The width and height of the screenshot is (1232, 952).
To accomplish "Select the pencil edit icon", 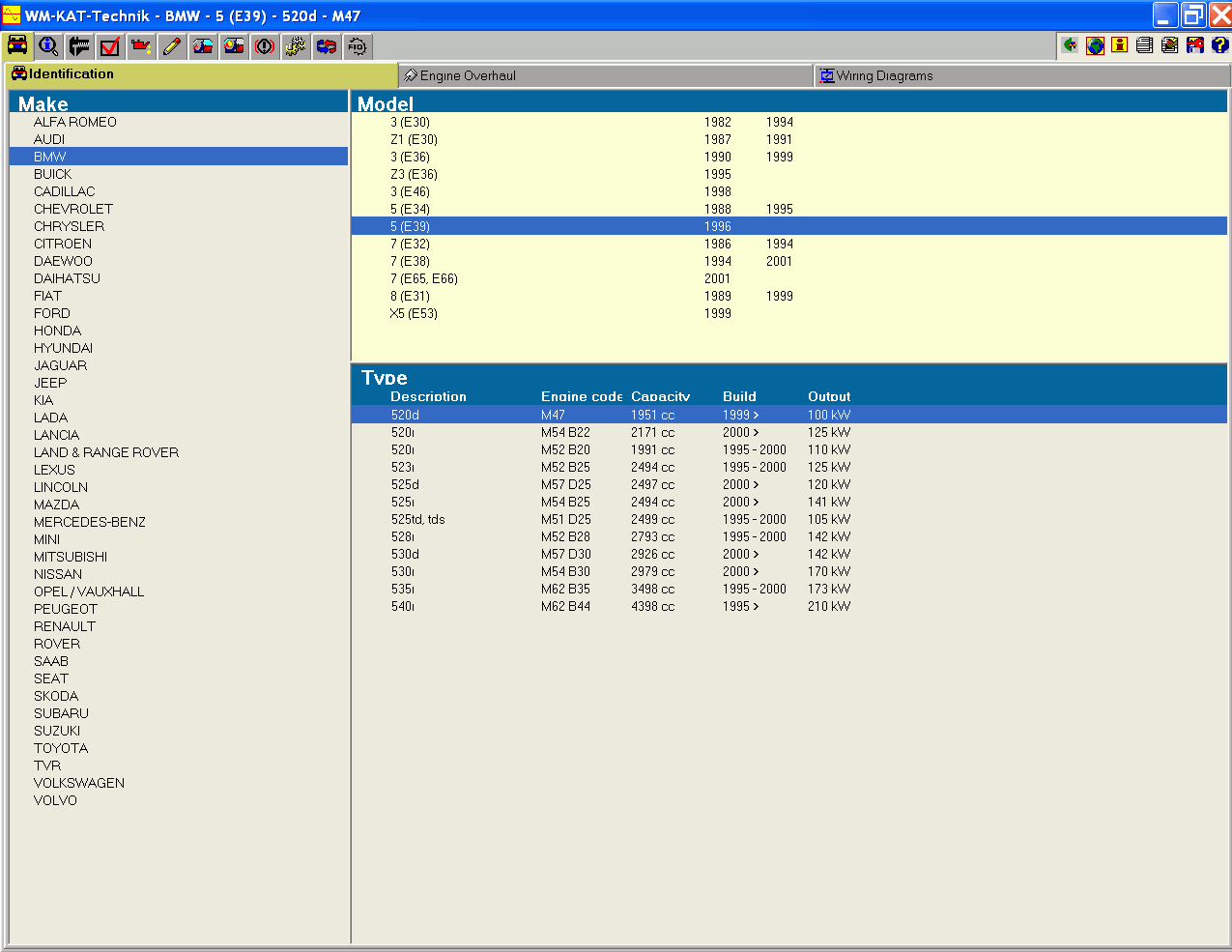I will (x=172, y=45).
